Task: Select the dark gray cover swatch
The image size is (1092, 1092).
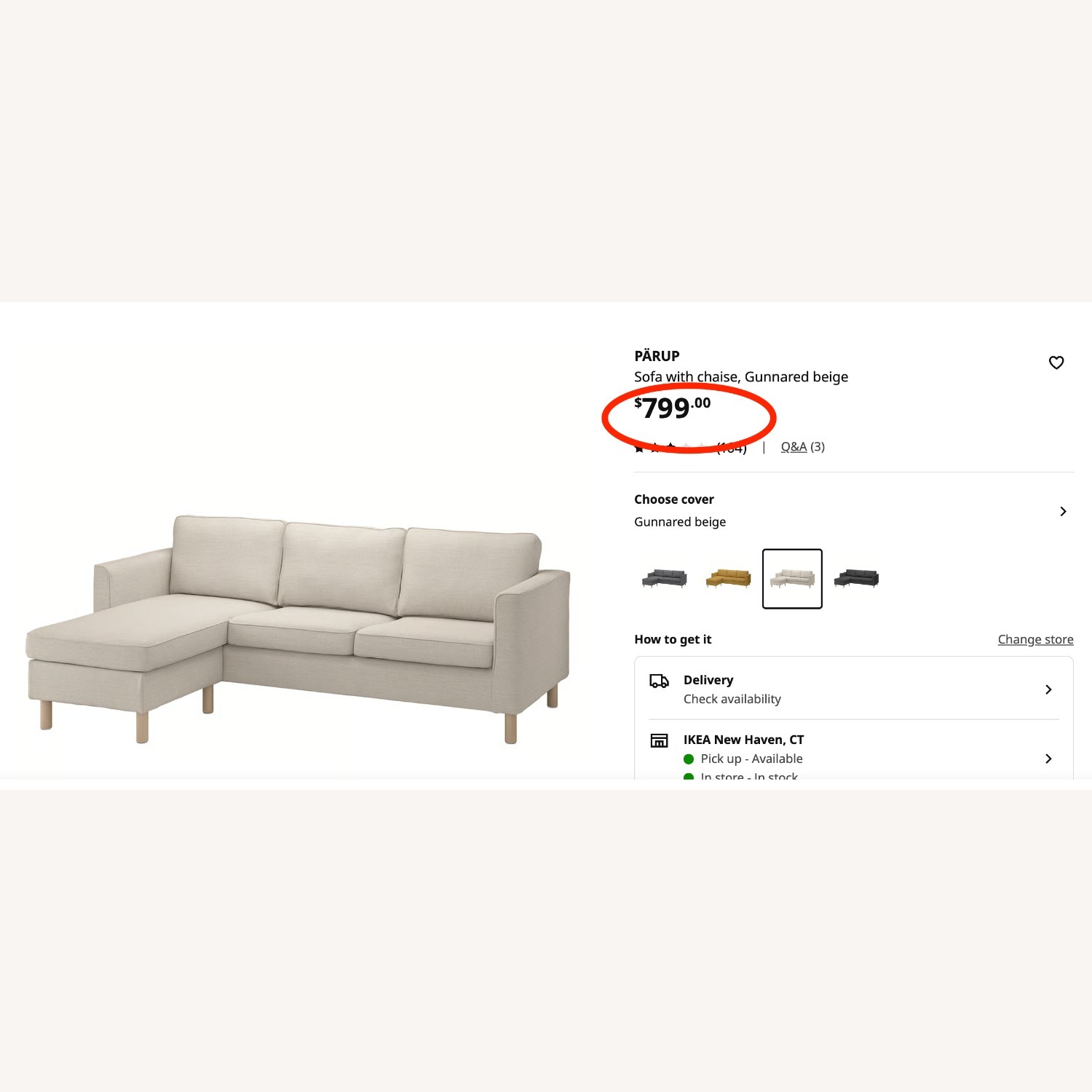Action: click(856, 579)
